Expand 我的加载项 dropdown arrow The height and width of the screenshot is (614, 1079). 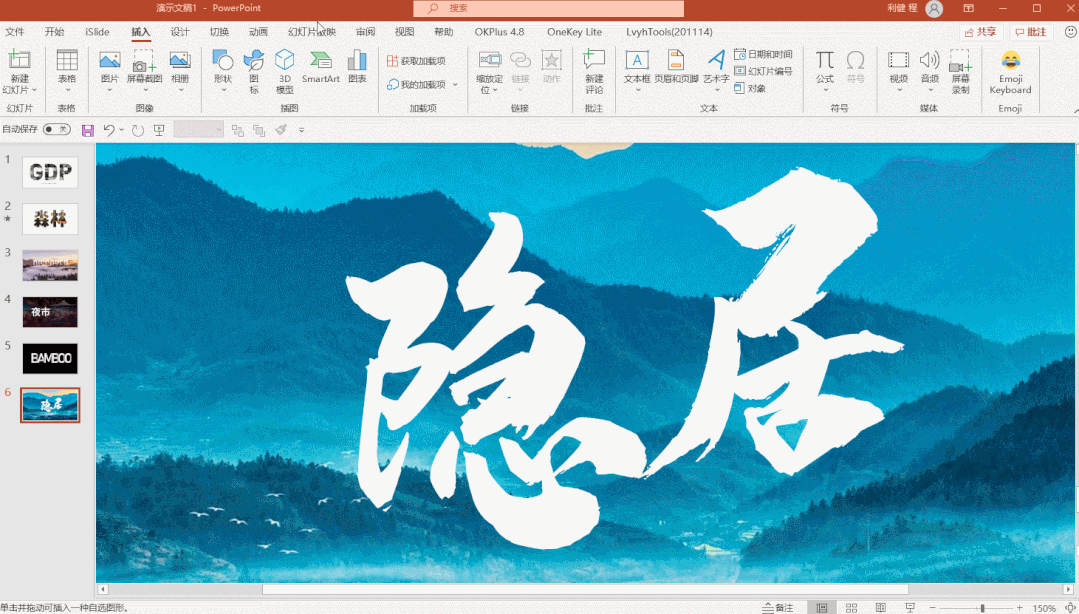(456, 85)
